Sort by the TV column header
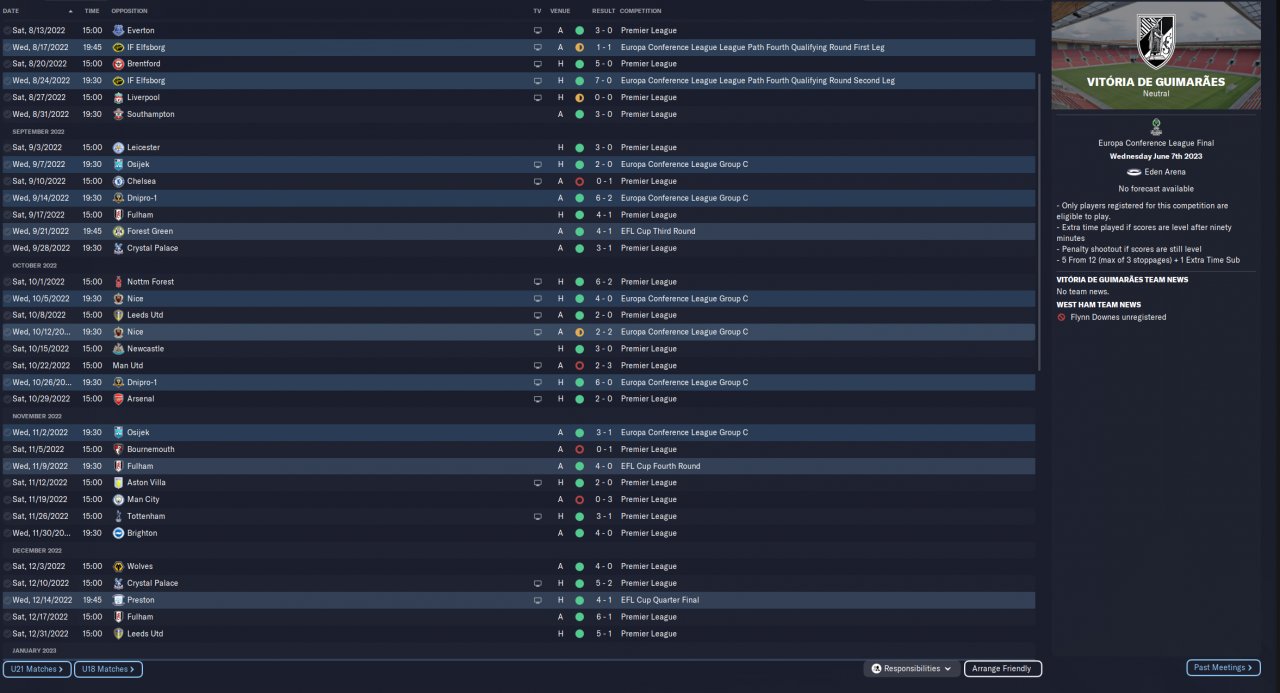1280x693 pixels. [537, 11]
